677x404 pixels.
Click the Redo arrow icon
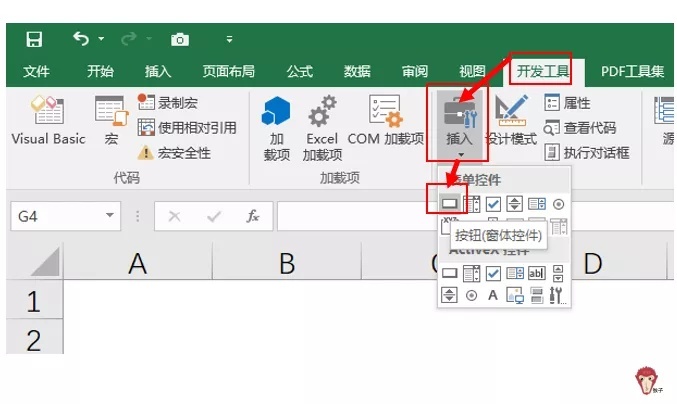coord(129,39)
